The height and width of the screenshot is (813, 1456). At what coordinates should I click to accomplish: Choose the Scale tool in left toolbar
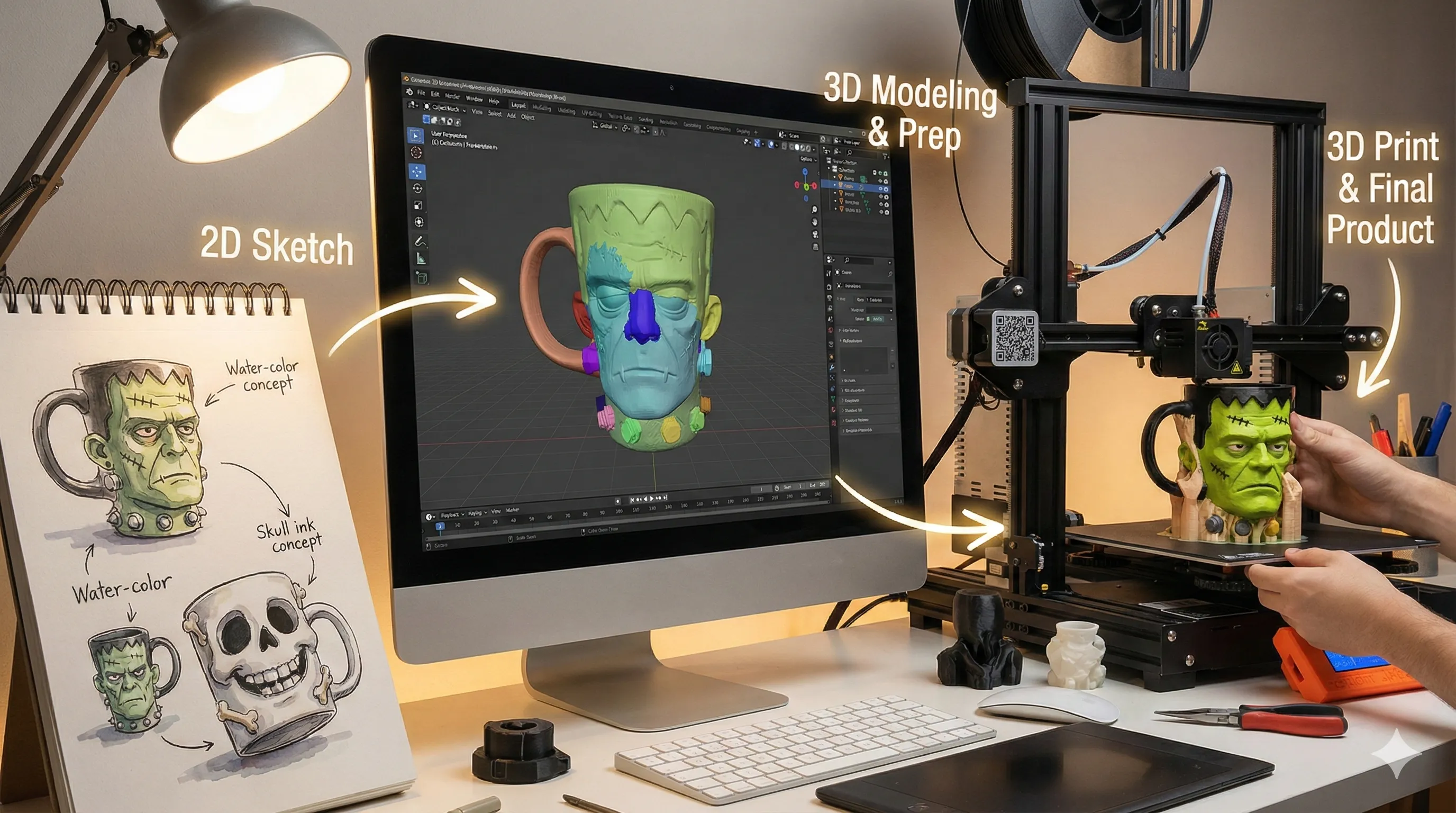(418, 205)
